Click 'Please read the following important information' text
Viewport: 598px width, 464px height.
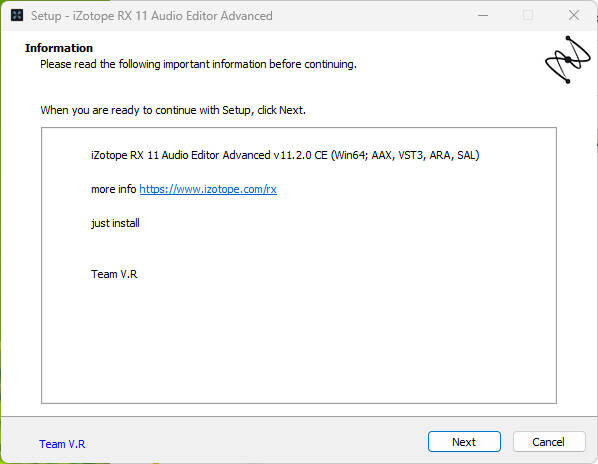click(x=198, y=64)
